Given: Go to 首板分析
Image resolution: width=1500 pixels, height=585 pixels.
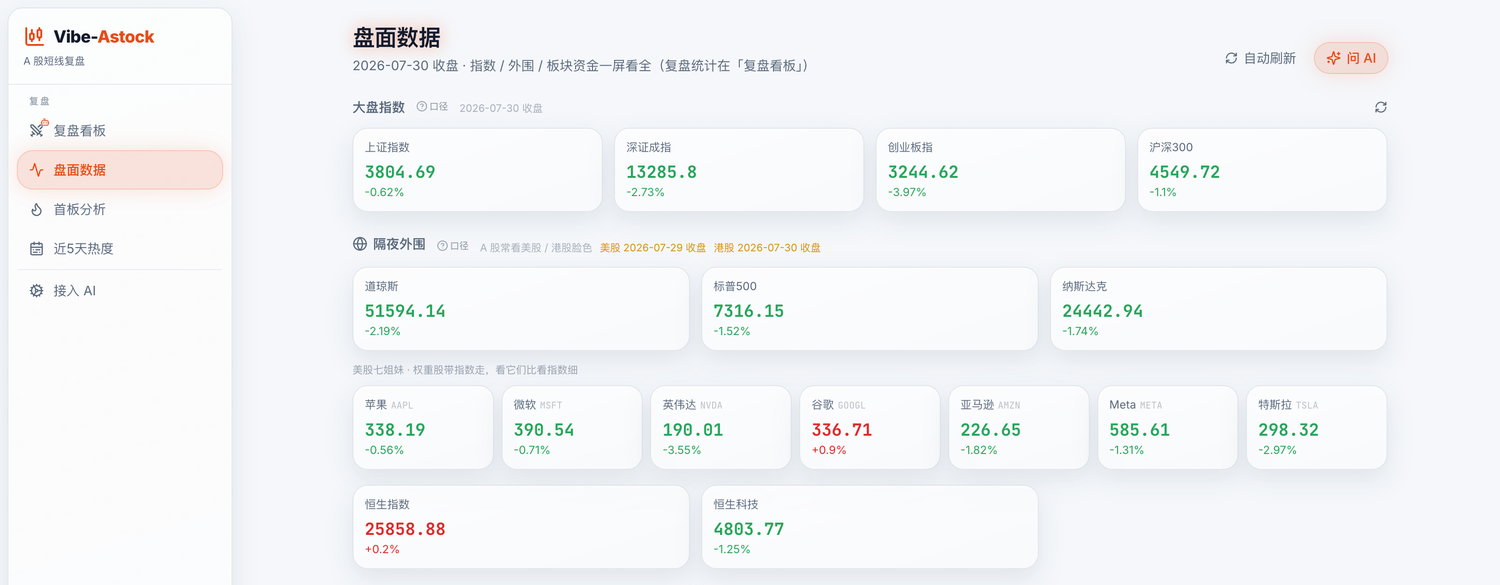Looking at the screenshot, I should click(120, 209).
